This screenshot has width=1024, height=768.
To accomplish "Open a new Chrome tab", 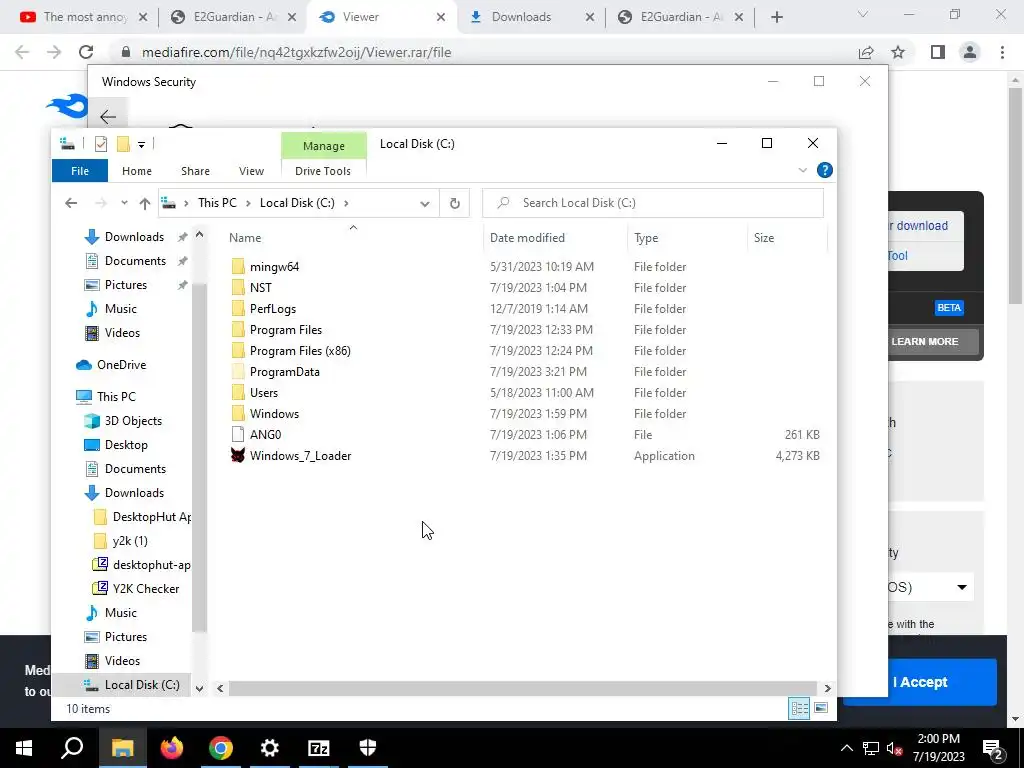I will point(776,17).
